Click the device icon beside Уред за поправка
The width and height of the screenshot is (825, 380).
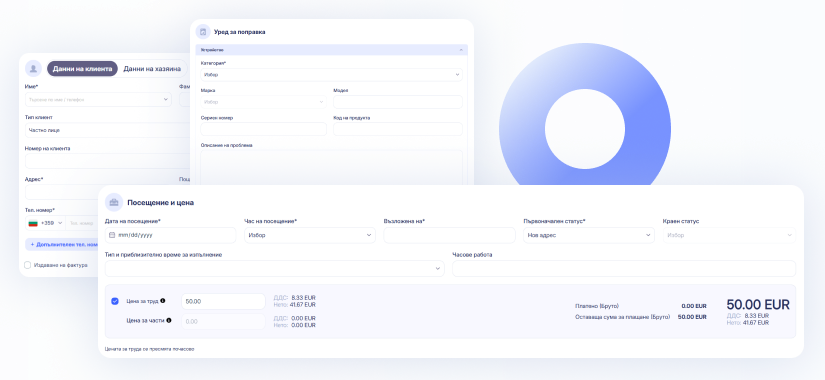[x=203, y=32]
